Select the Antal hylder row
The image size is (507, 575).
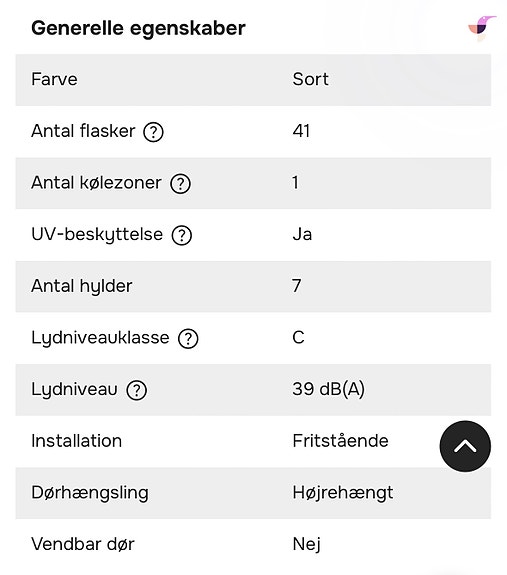coord(253,286)
